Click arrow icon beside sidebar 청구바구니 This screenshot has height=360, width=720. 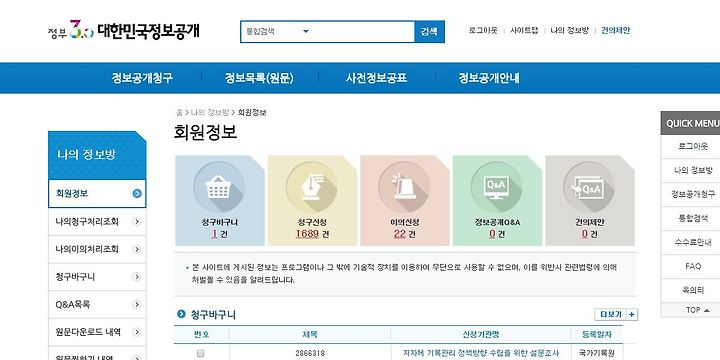point(136,277)
